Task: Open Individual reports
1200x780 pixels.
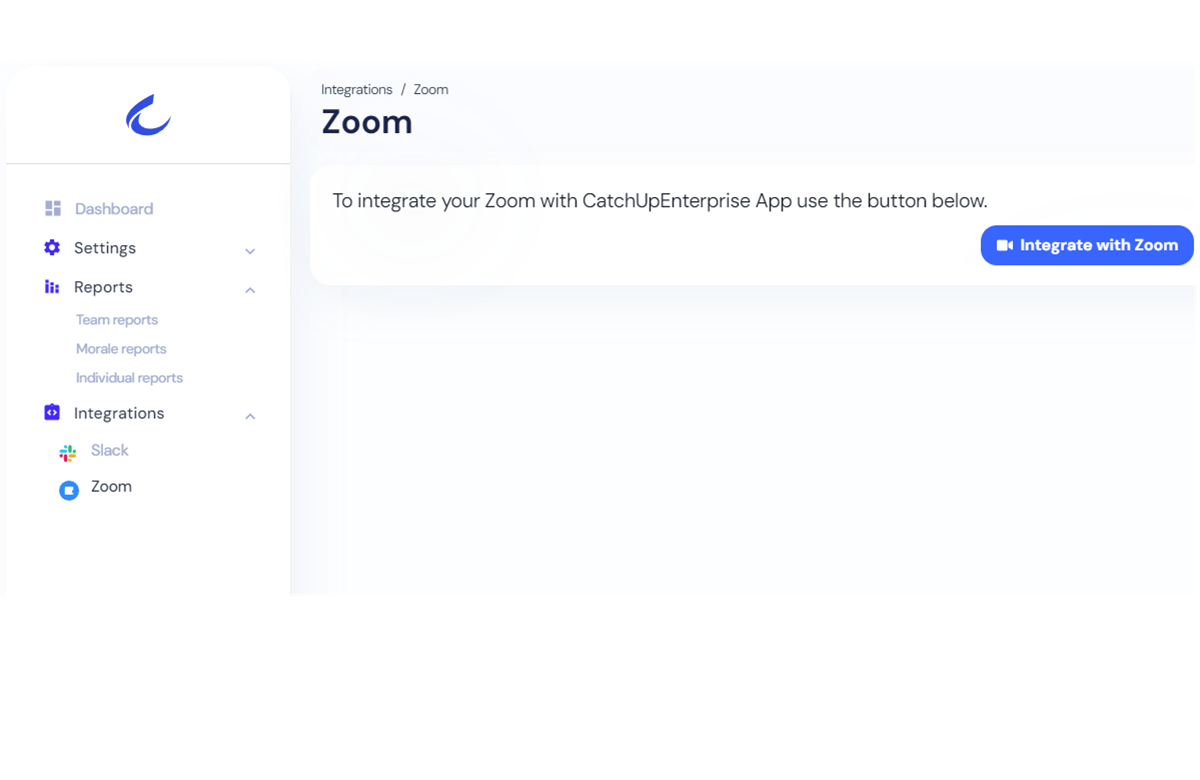Action: (x=129, y=378)
